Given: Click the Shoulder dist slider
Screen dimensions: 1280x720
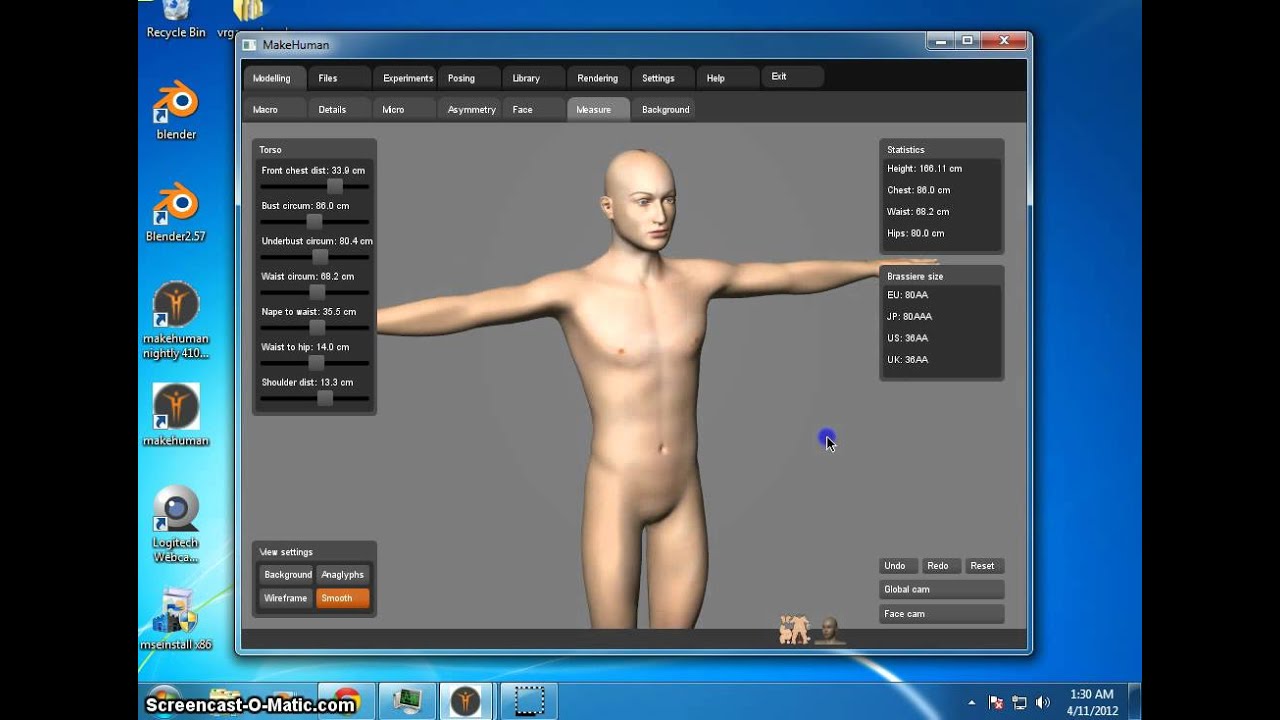Looking at the screenshot, I should coord(315,398).
